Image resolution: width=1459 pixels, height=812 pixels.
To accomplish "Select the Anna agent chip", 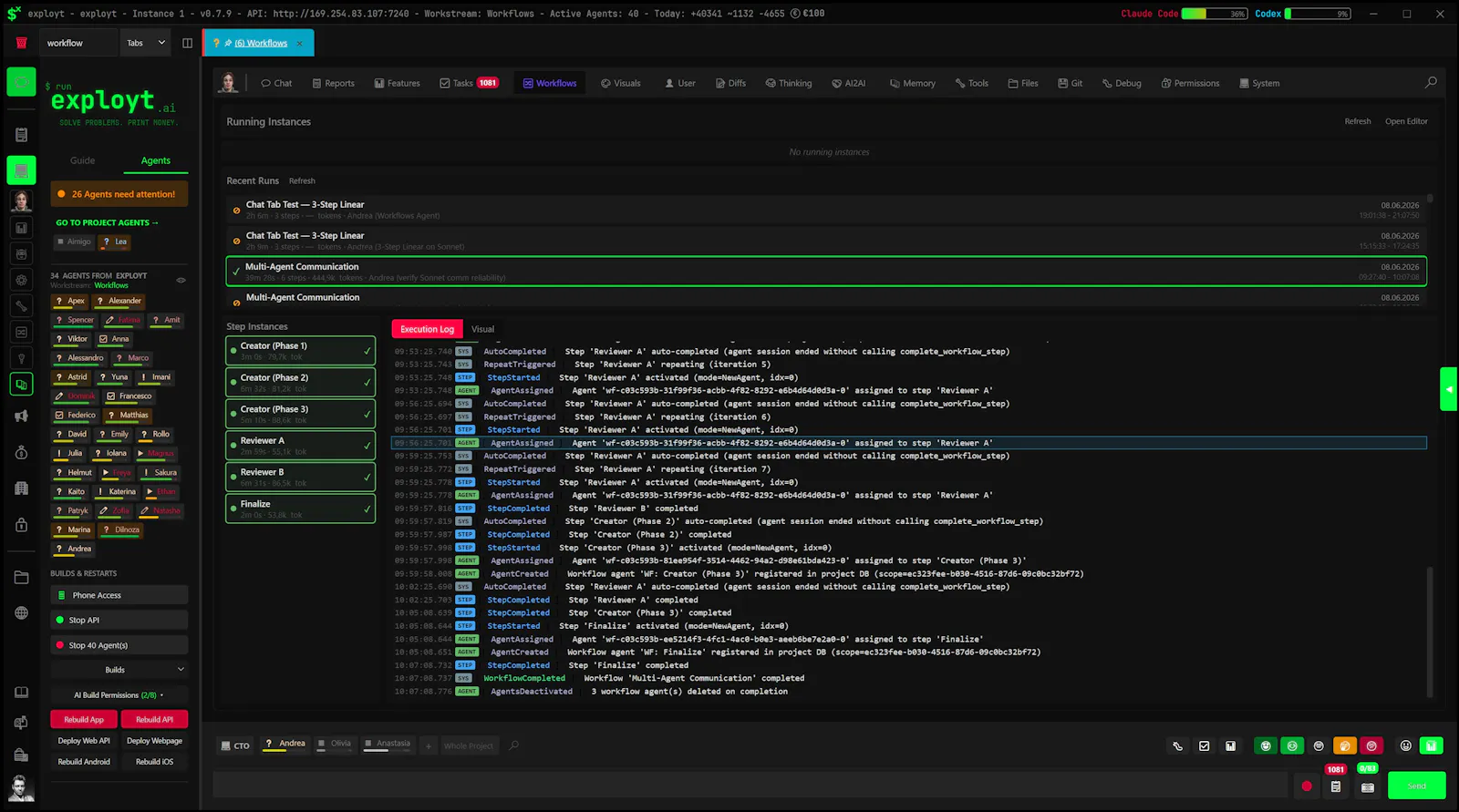I will pos(114,339).
